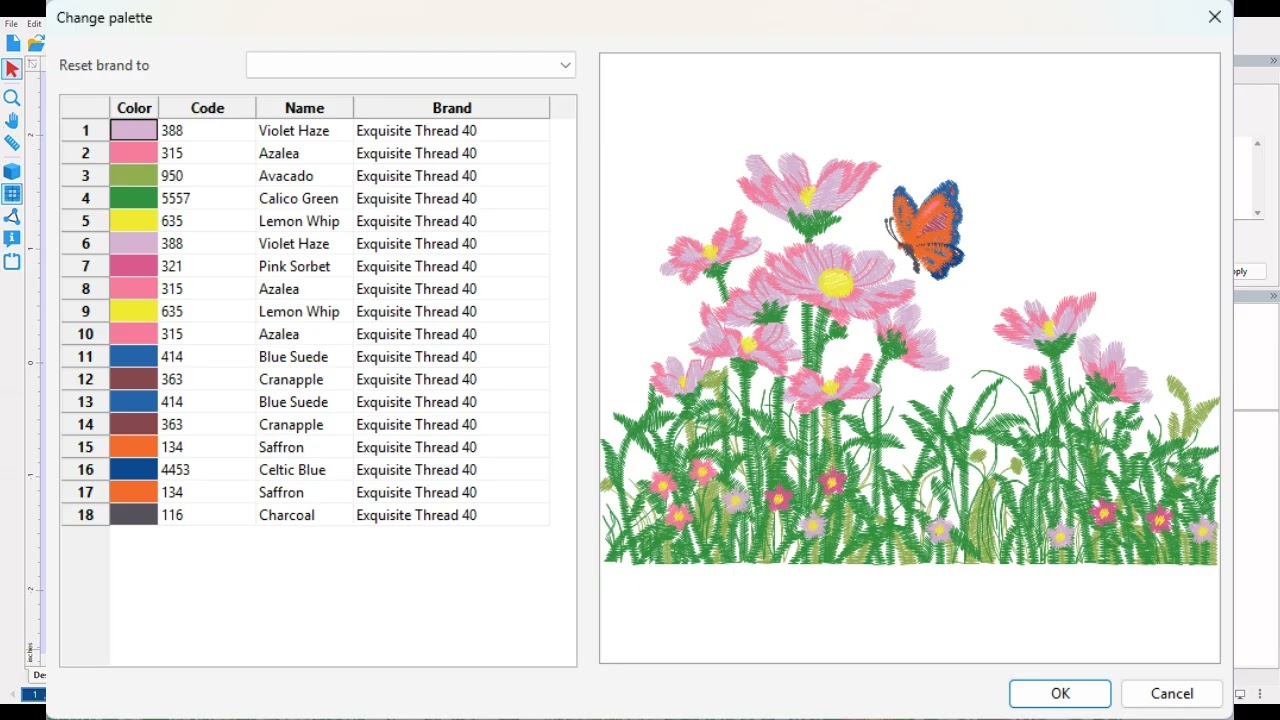Screen dimensions: 1280x720
Task: Click the Open folder icon in main toolbar
Action: click(x=37, y=43)
